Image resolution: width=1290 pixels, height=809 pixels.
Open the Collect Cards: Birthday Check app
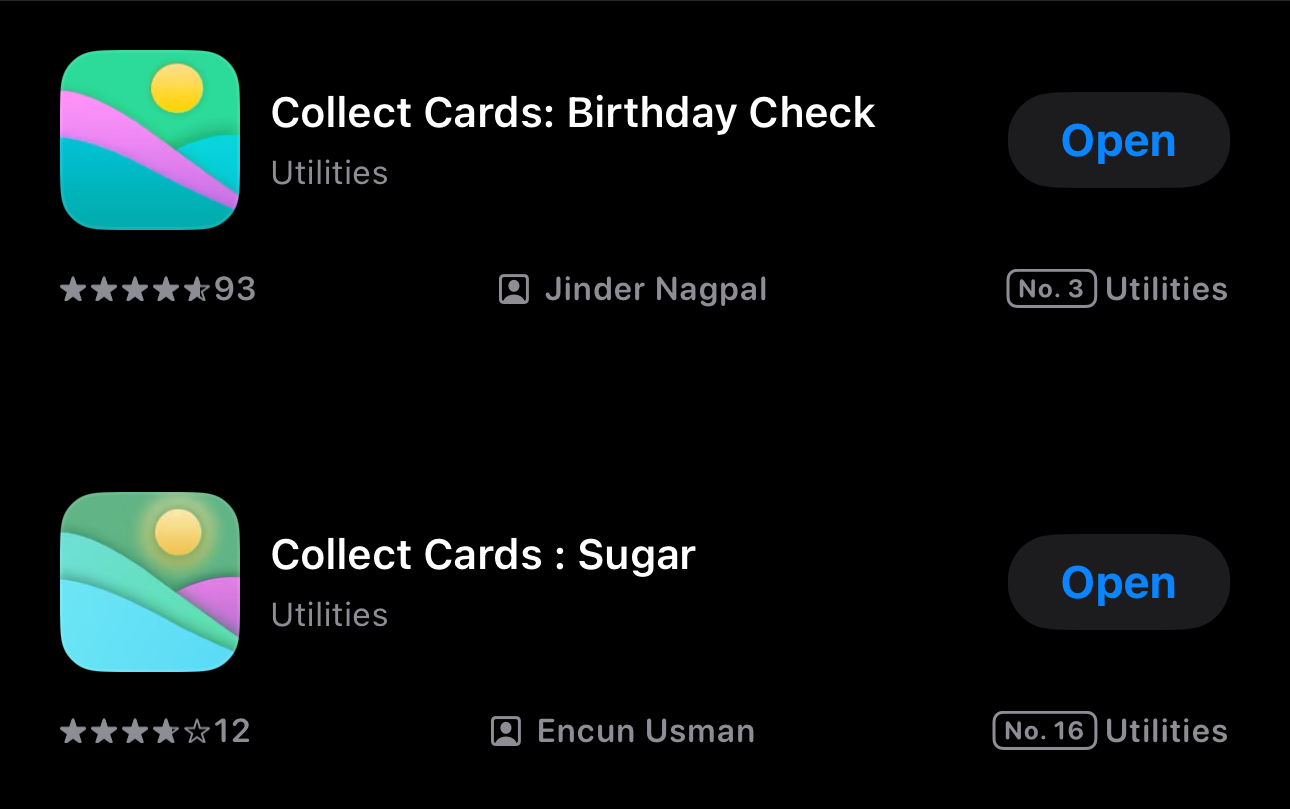(1118, 141)
